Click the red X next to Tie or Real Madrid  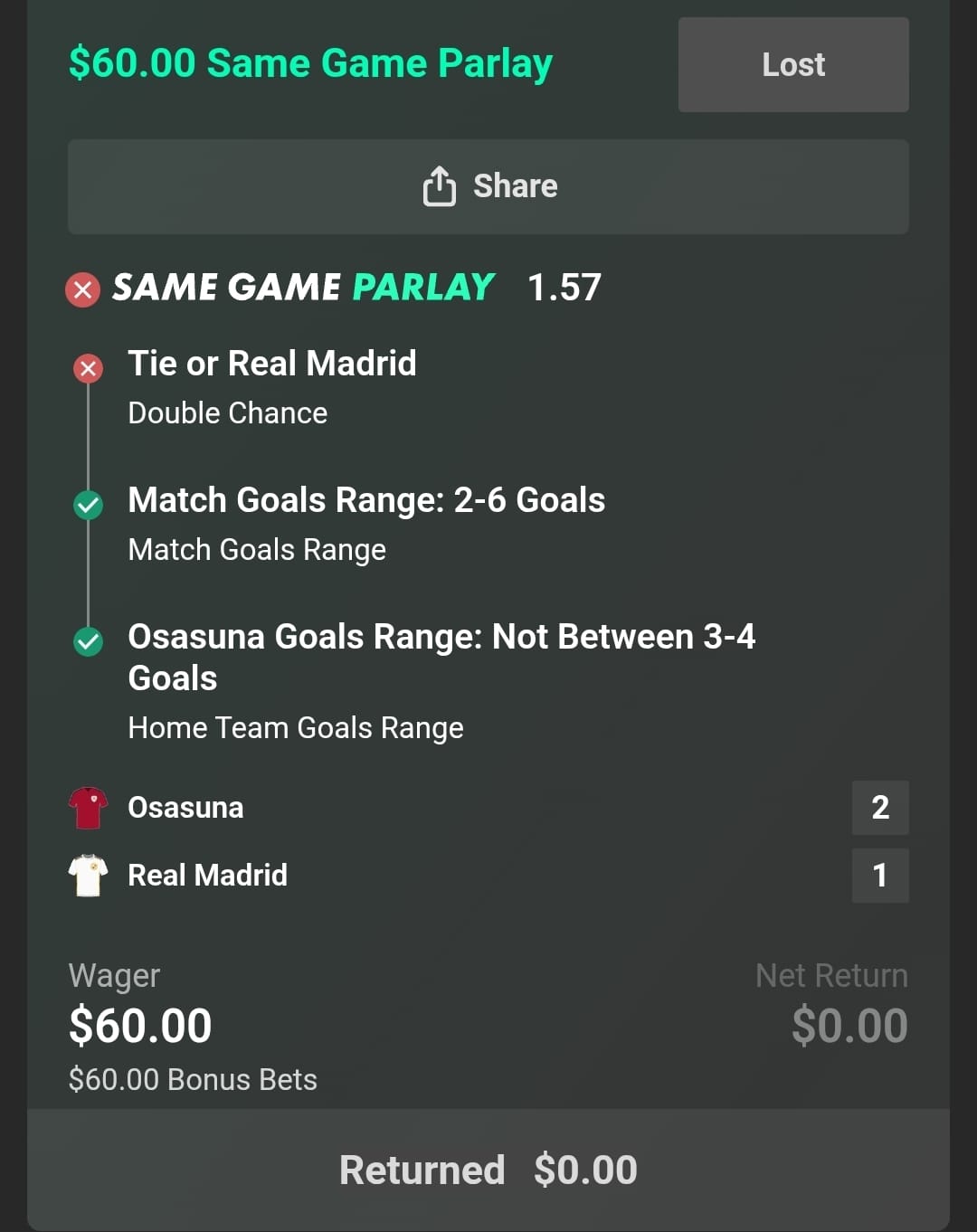point(88,368)
